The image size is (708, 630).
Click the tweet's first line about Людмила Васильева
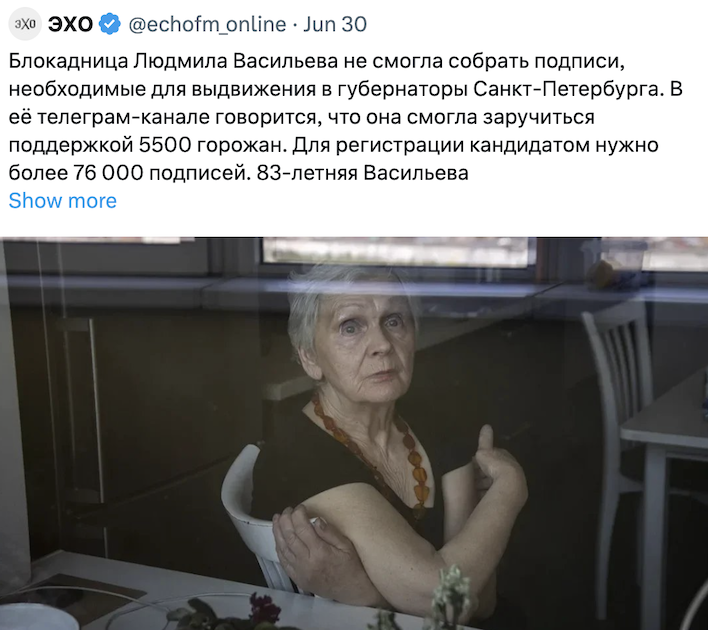pyautogui.click(x=317, y=61)
